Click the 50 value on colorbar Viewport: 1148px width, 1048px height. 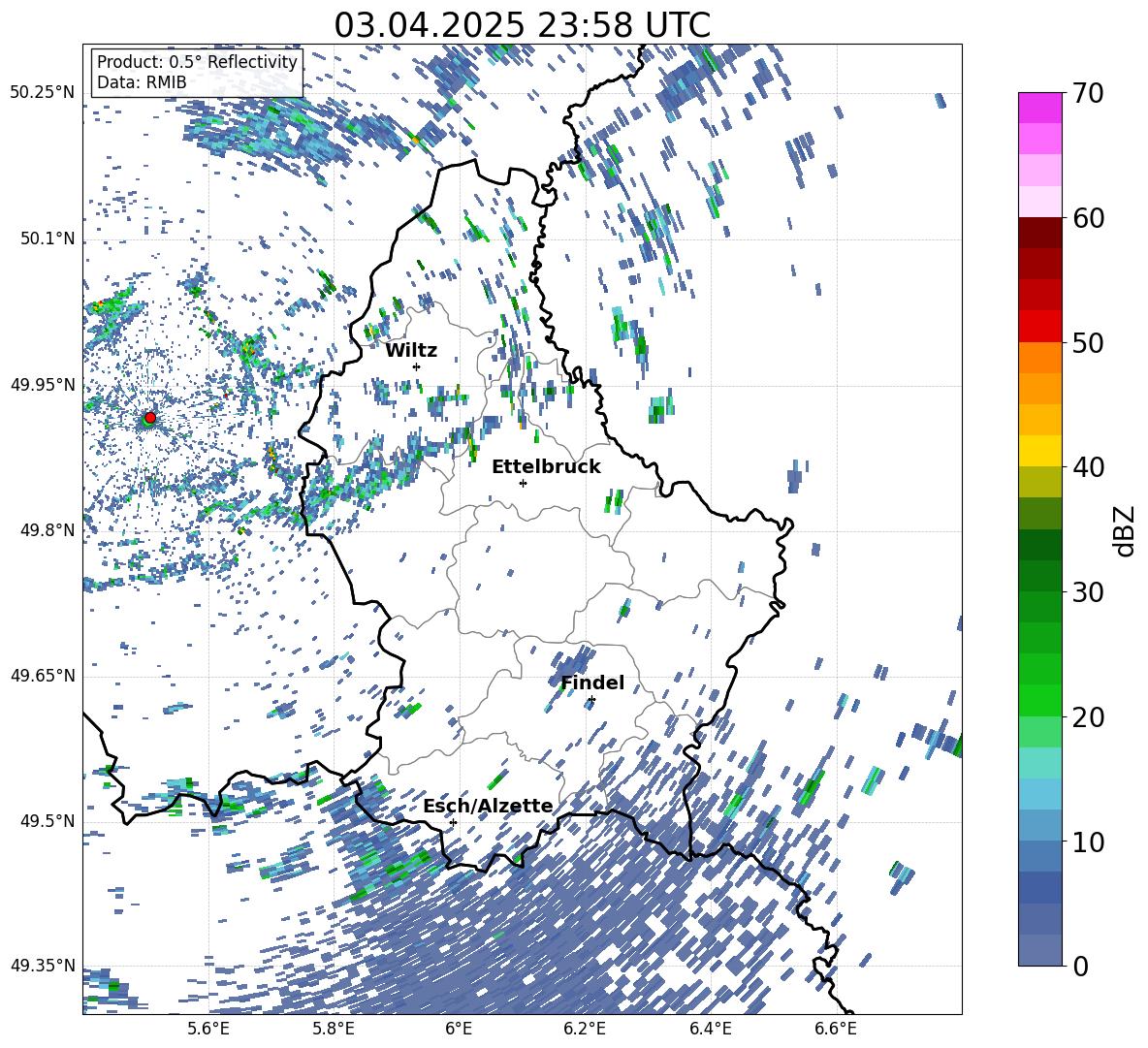1088,342
